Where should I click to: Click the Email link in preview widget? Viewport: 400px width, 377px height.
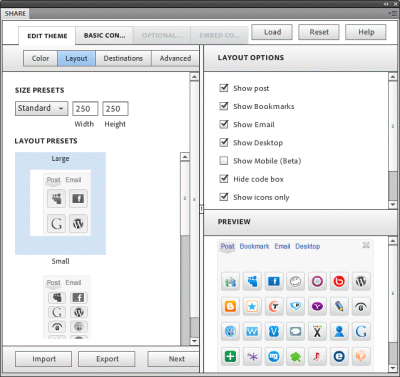pos(282,246)
